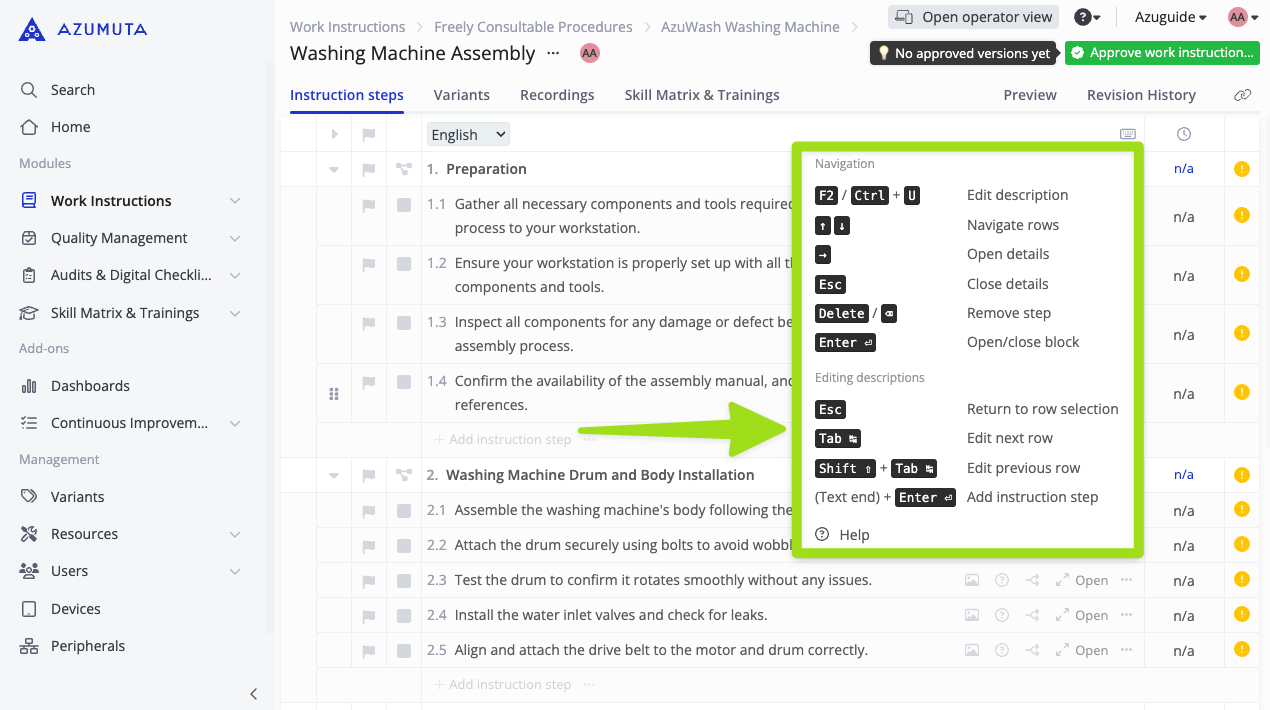Switch to the Variants tab
Image resolution: width=1270 pixels, height=710 pixels.
461,95
